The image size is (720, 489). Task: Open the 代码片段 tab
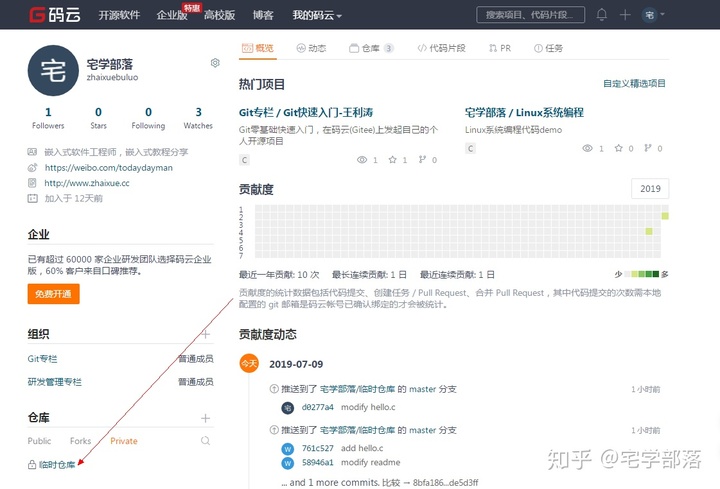pyautogui.click(x=441, y=48)
